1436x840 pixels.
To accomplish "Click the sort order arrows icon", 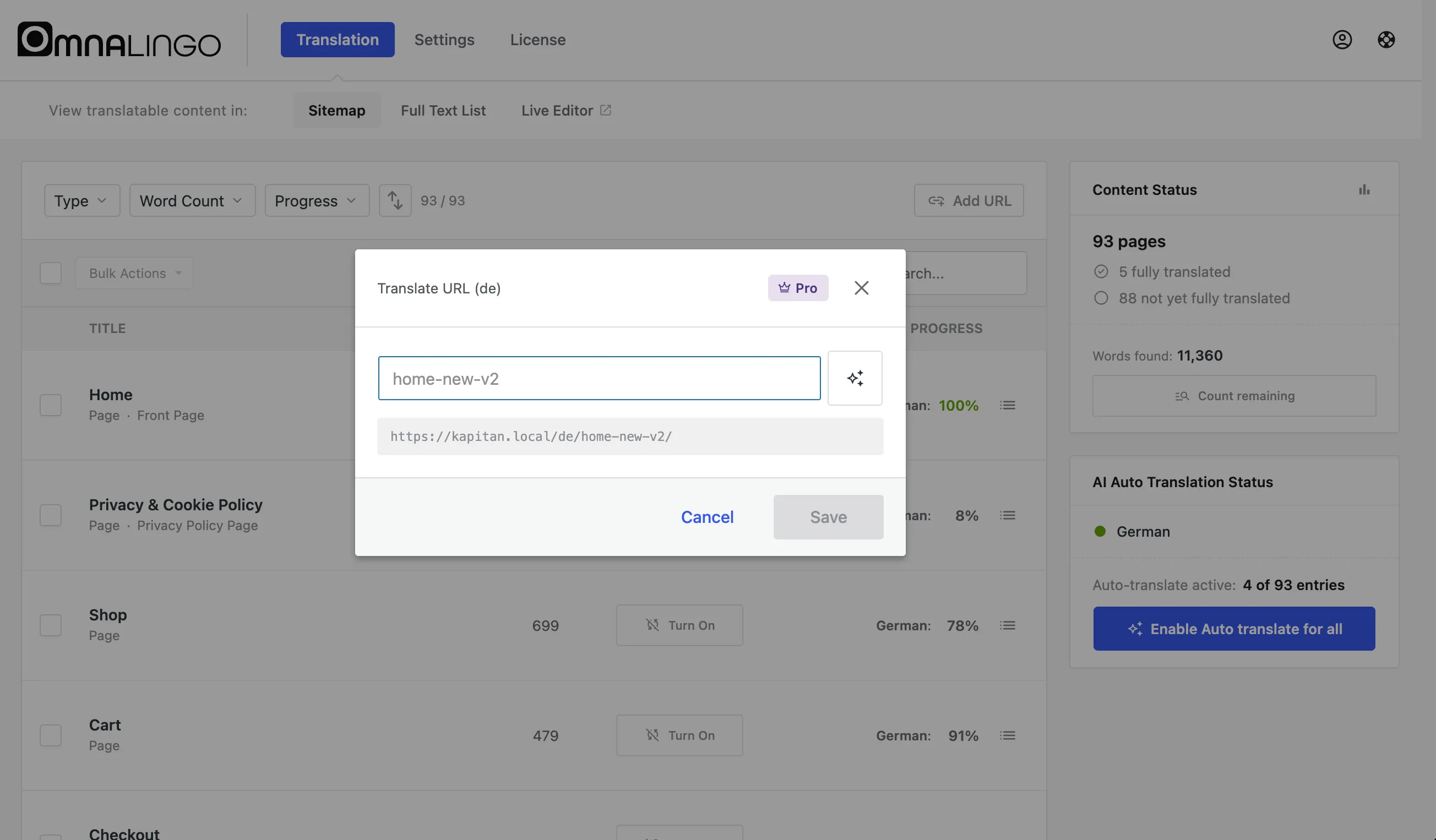I will pos(395,200).
